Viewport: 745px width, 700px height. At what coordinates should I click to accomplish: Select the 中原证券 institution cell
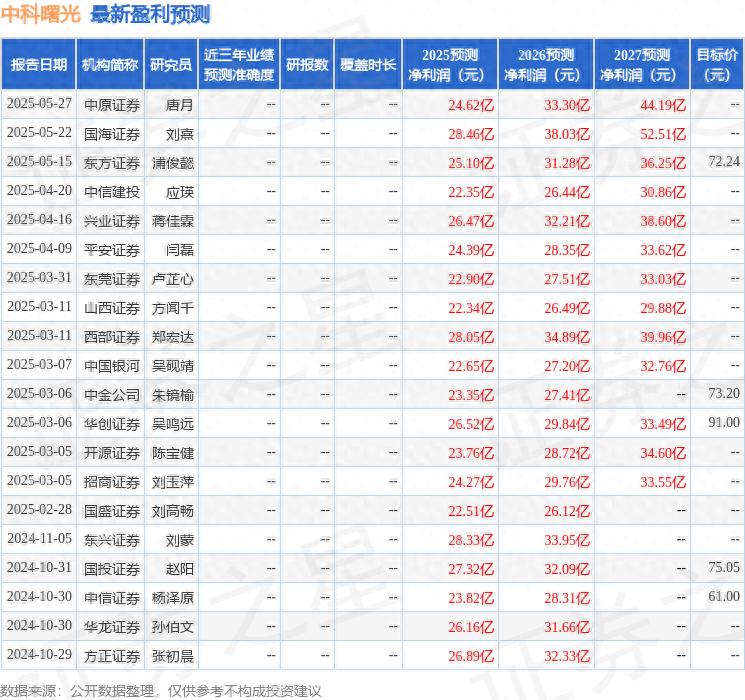tap(112, 105)
